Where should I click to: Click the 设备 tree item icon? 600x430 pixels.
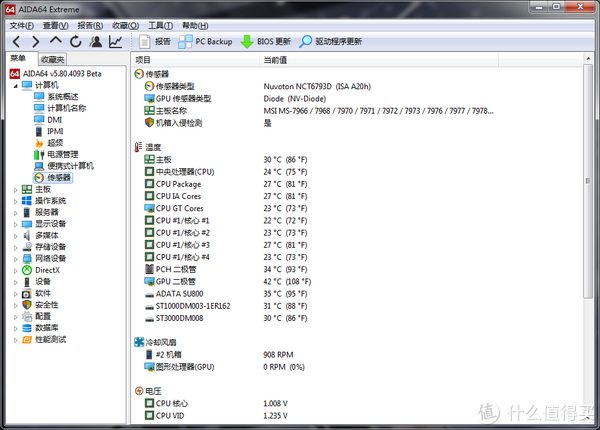[27, 282]
